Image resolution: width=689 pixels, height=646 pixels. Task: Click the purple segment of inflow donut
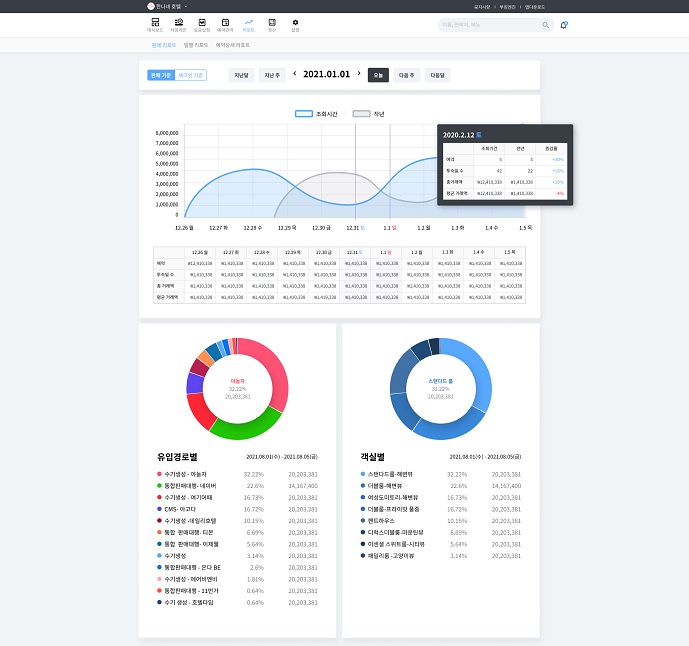point(195,383)
